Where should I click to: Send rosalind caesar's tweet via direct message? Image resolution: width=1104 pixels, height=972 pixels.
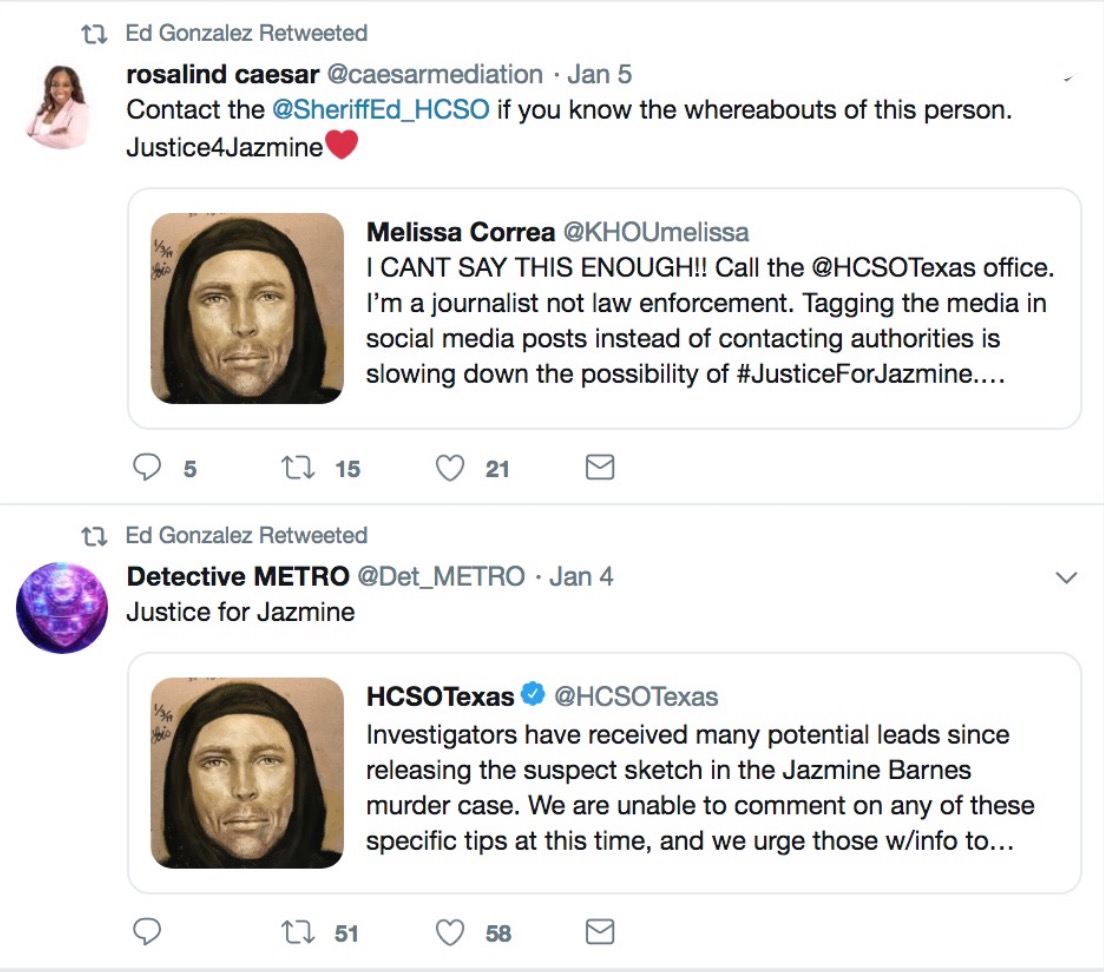(599, 468)
